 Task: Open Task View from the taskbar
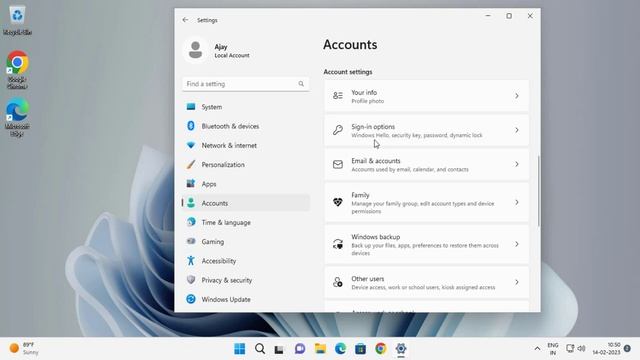[280, 349]
